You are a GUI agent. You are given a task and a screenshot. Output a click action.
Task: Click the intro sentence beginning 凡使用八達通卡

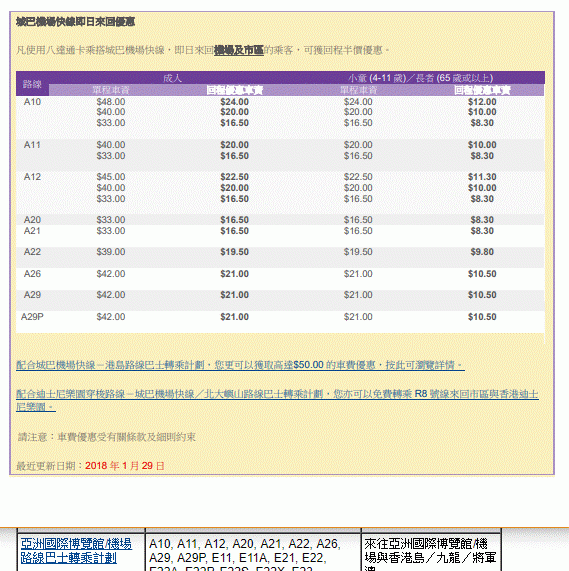pyautogui.click(x=202, y=50)
